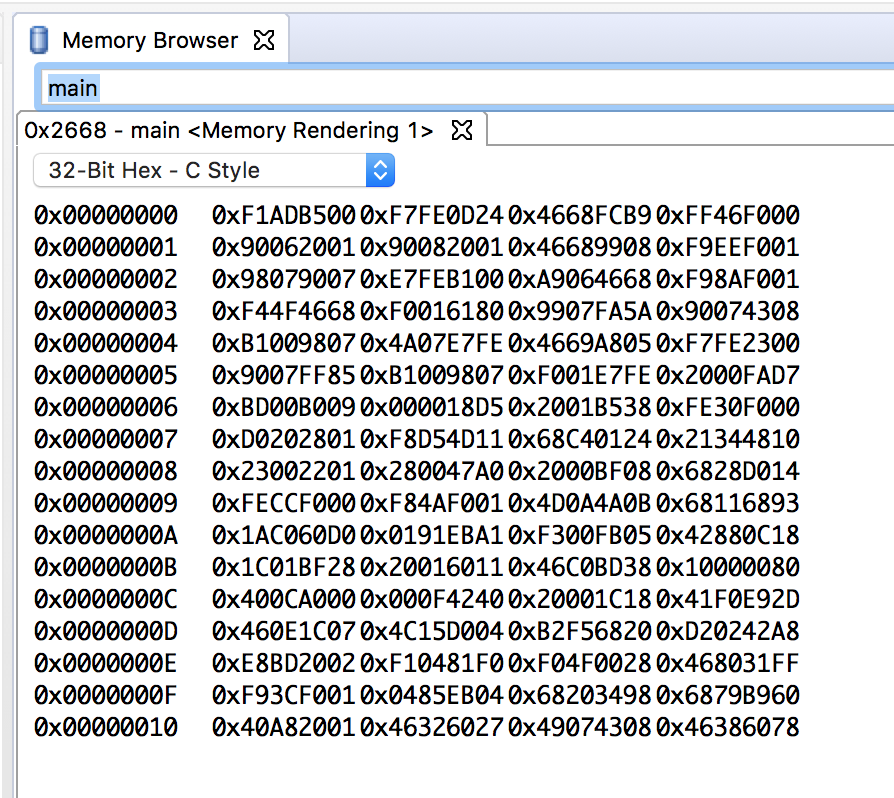Select memory value 0xBD00B009
This screenshot has width=894, height=798.
tap(283, 407)
